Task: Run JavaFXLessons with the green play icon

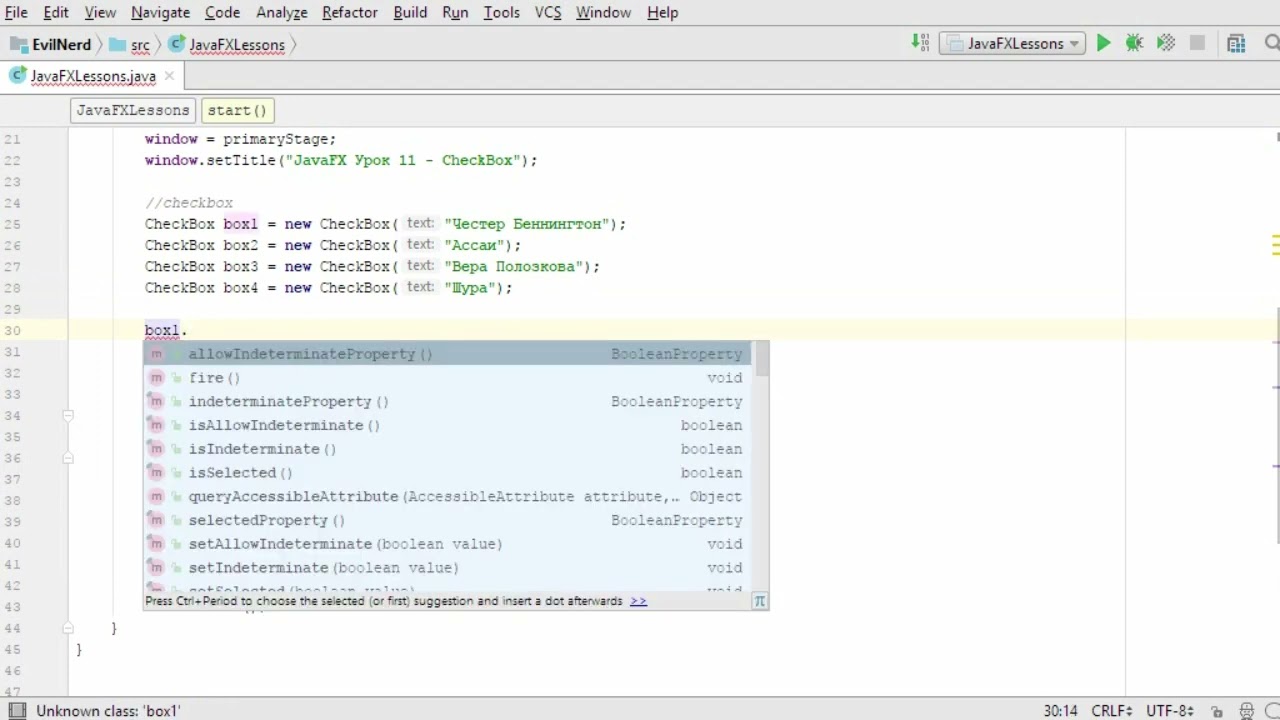Action: (1103, 43)
